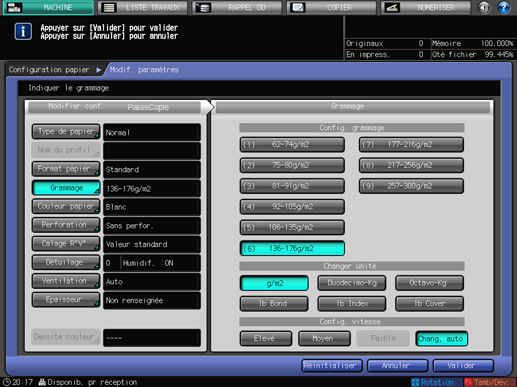Click the Valeur standard value
517x387 pixels.
[152, 244]
